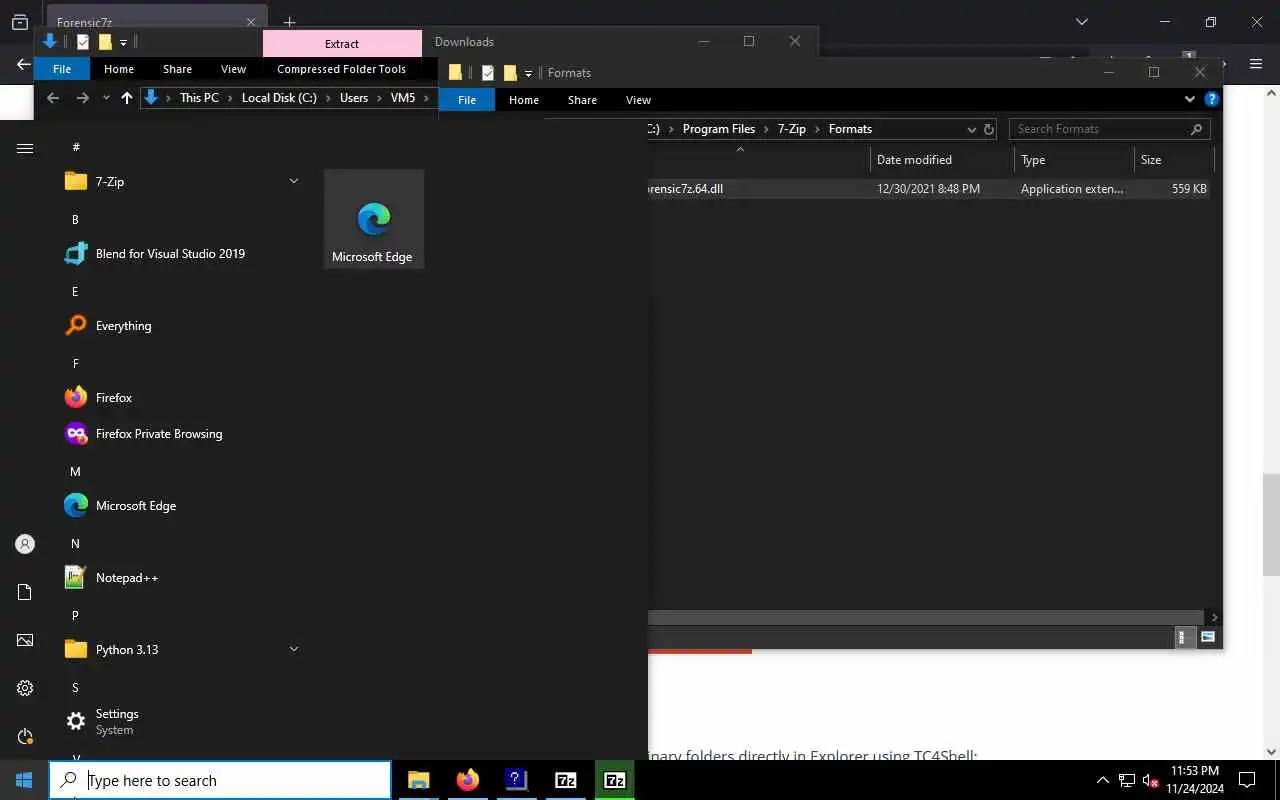Viewport: 1280px width, 800px height.
Task: Open quick access toolbar dropdown in Downloads window
Action: click(123, 43)
